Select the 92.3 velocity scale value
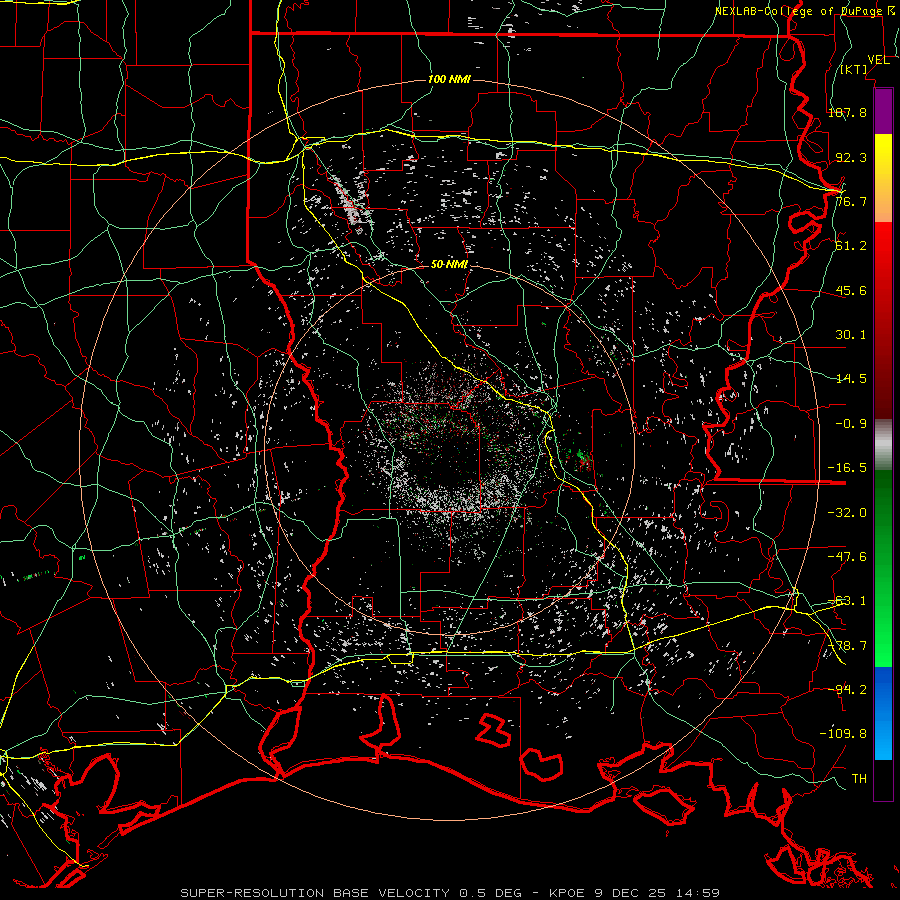The image size is (900, 900). [851, 157]
